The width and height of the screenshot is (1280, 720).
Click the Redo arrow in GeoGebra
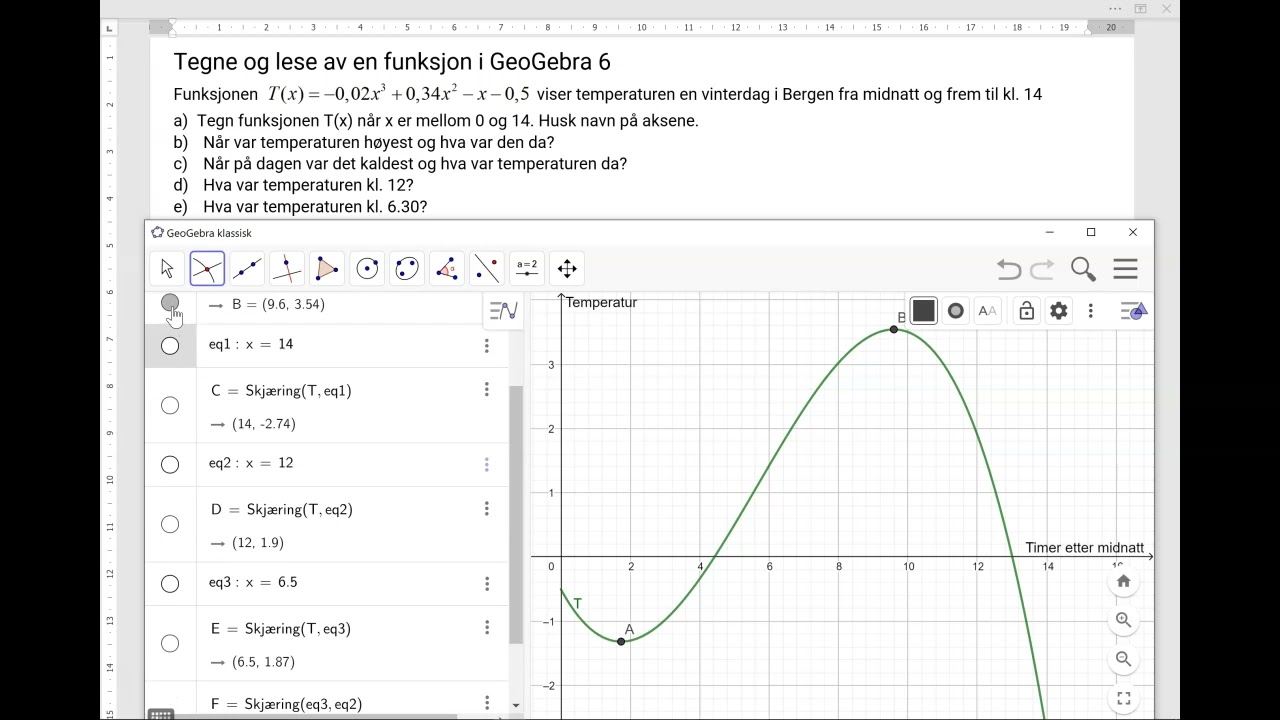click(x=1042, y=269)
